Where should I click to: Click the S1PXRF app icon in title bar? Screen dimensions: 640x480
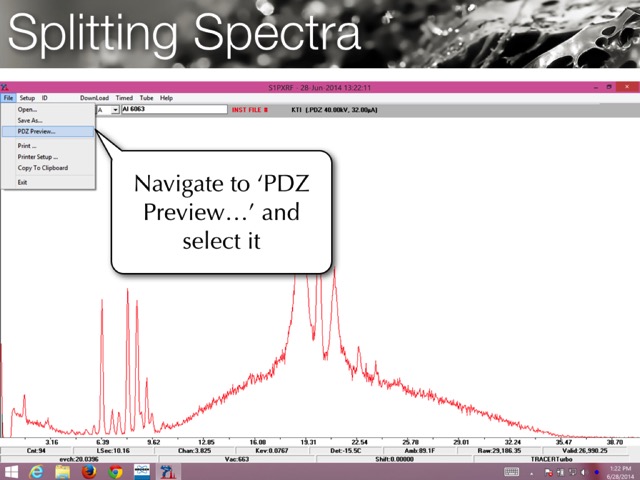6,87
